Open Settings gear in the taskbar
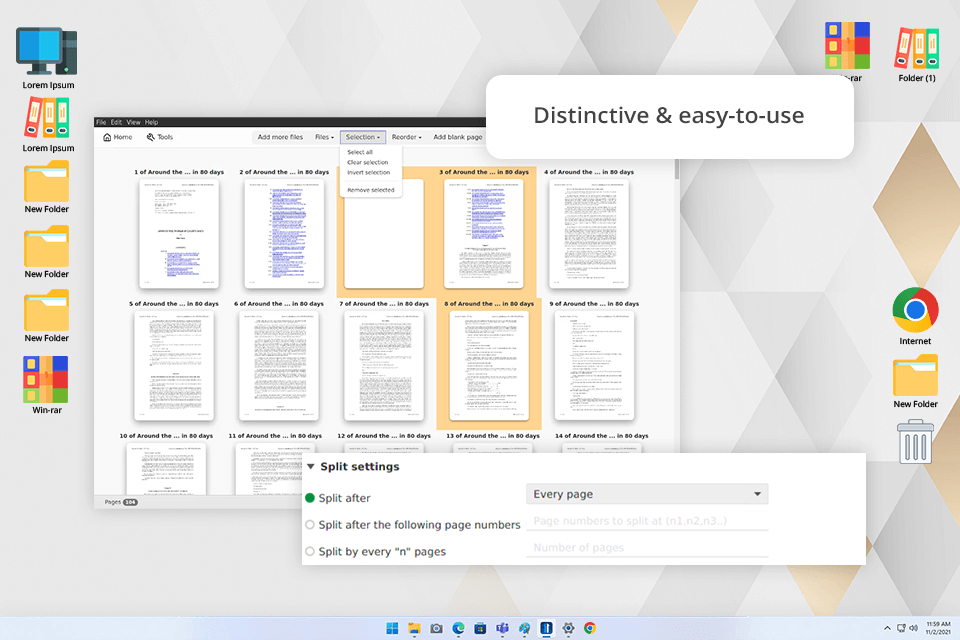 click(x=568, y=628)
